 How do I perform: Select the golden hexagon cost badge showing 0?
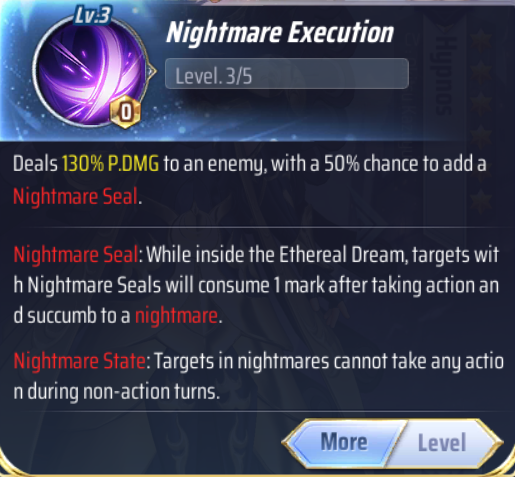click(125, 112)
